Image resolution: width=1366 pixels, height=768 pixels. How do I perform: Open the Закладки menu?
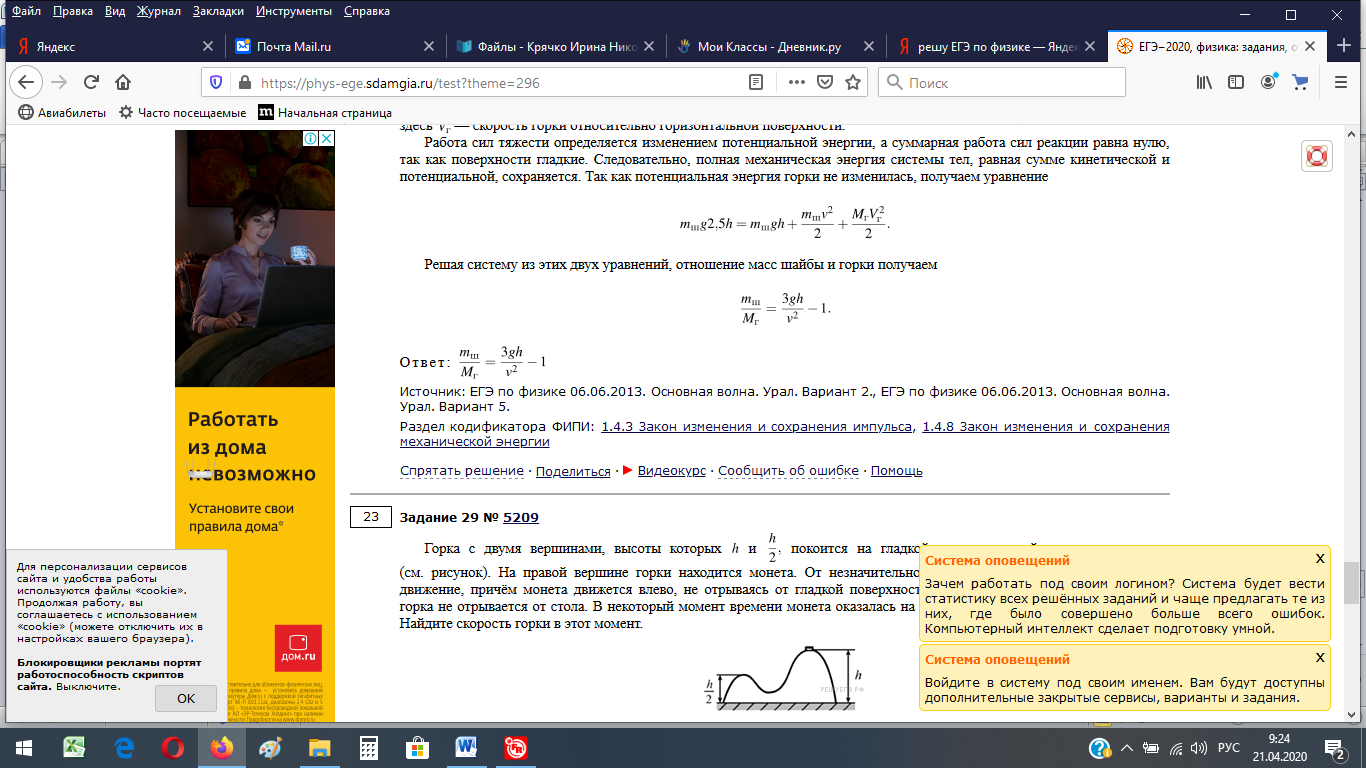click(217, 12)
